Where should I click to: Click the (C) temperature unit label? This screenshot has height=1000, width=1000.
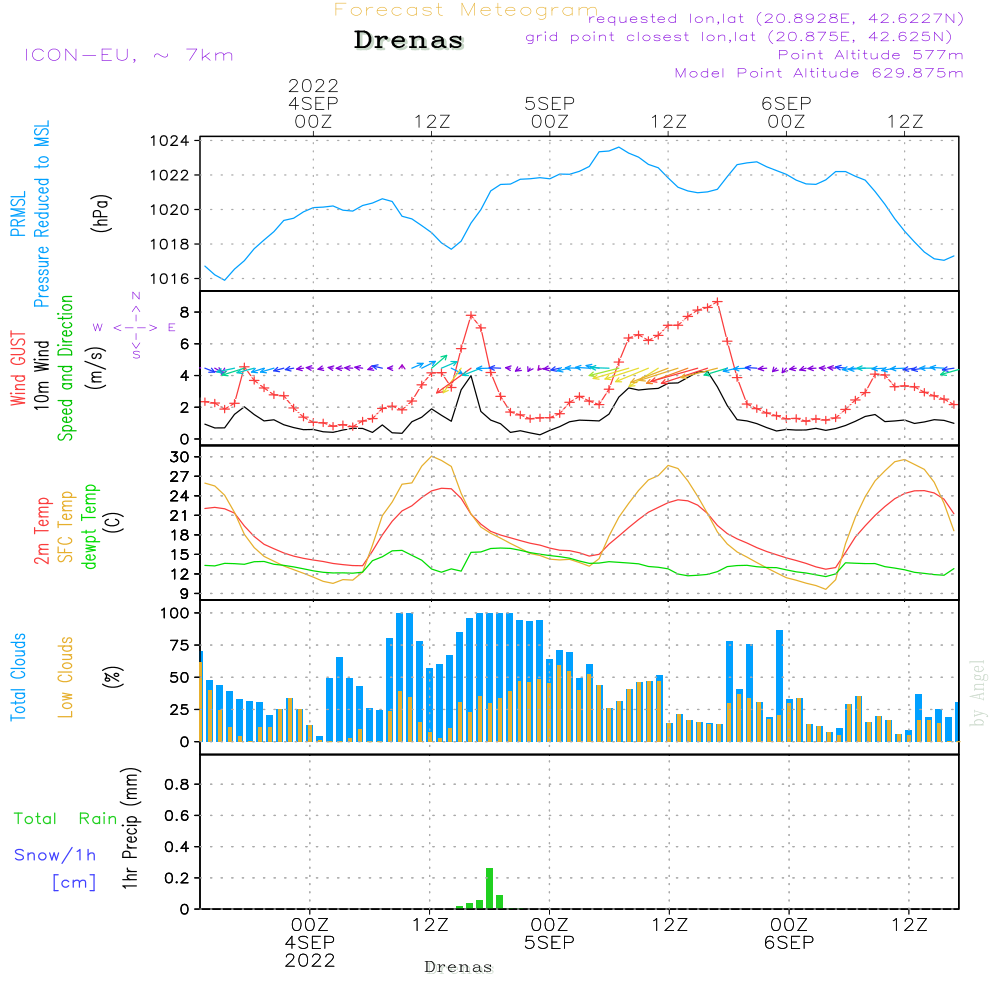(x=113, y=522)
